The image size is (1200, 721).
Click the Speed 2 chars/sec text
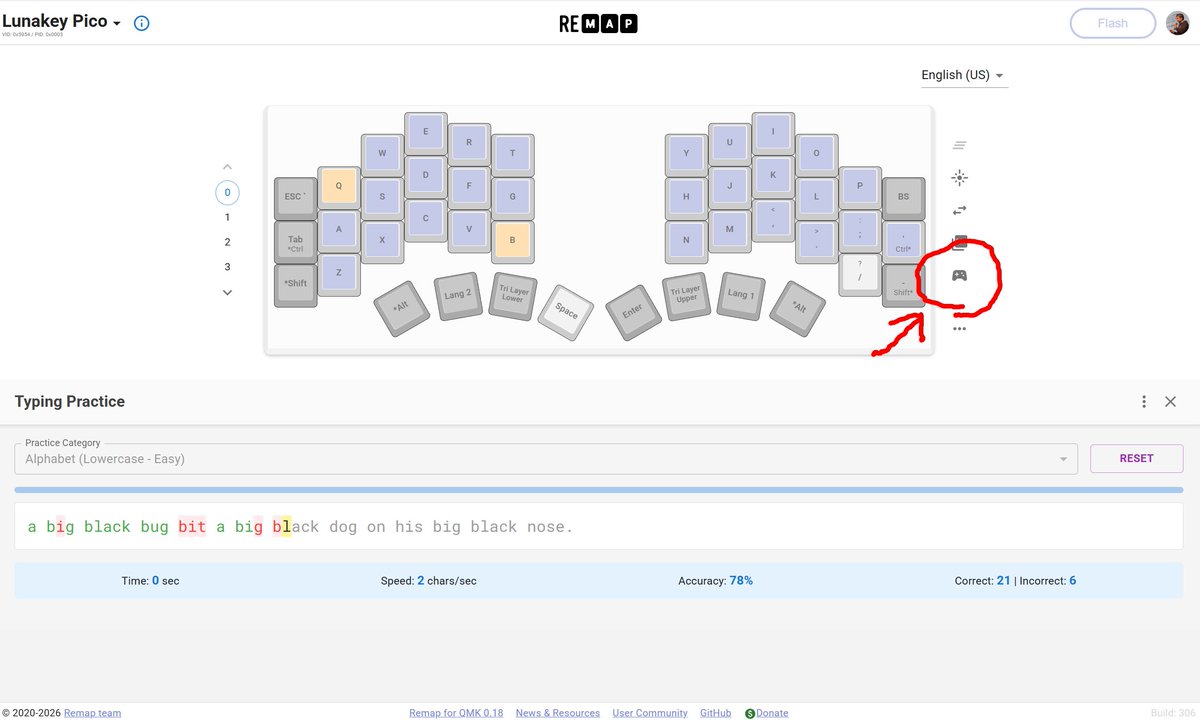pyautogui.click(x=428, y=580)
